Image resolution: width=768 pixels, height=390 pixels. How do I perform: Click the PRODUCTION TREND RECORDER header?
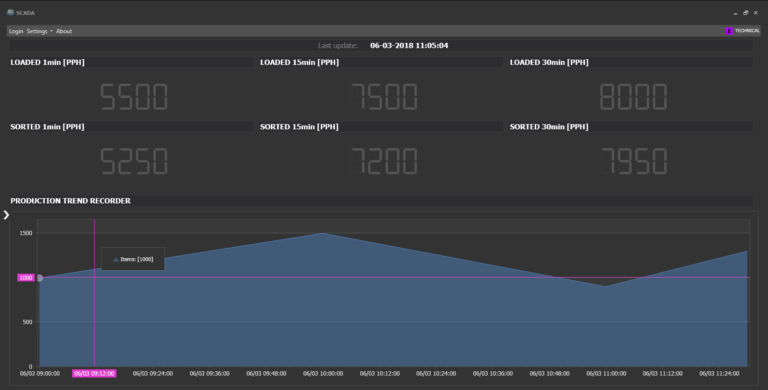[71, 201]
